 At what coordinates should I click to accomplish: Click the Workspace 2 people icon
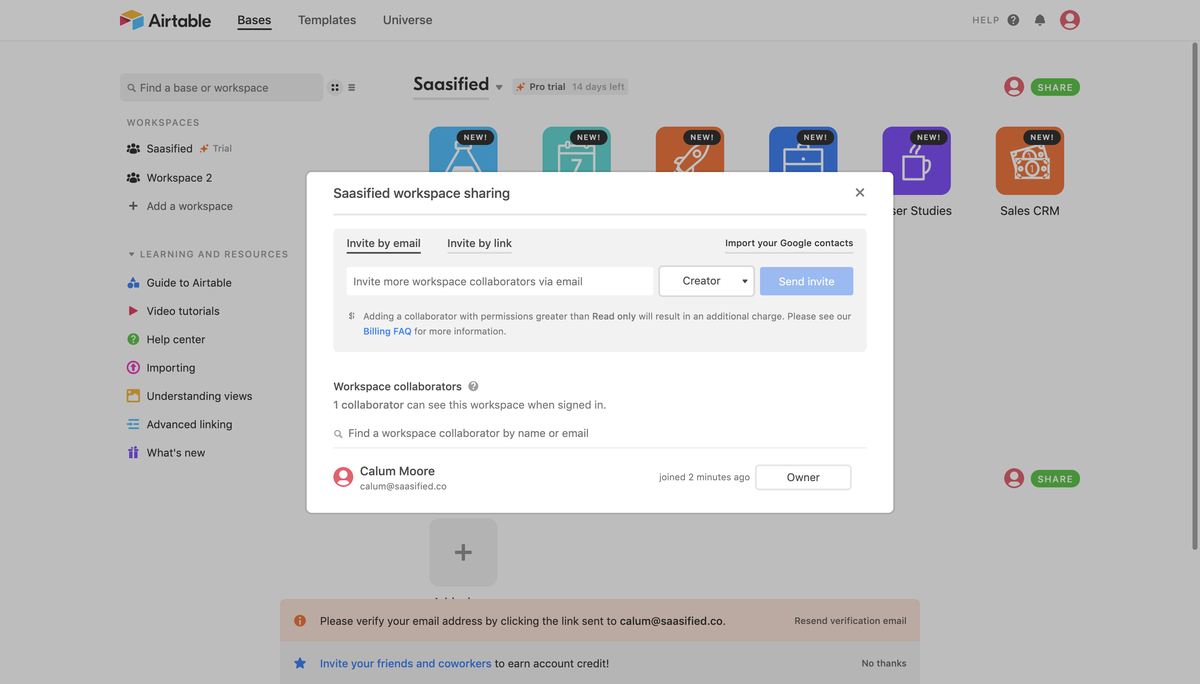[133, 178]
